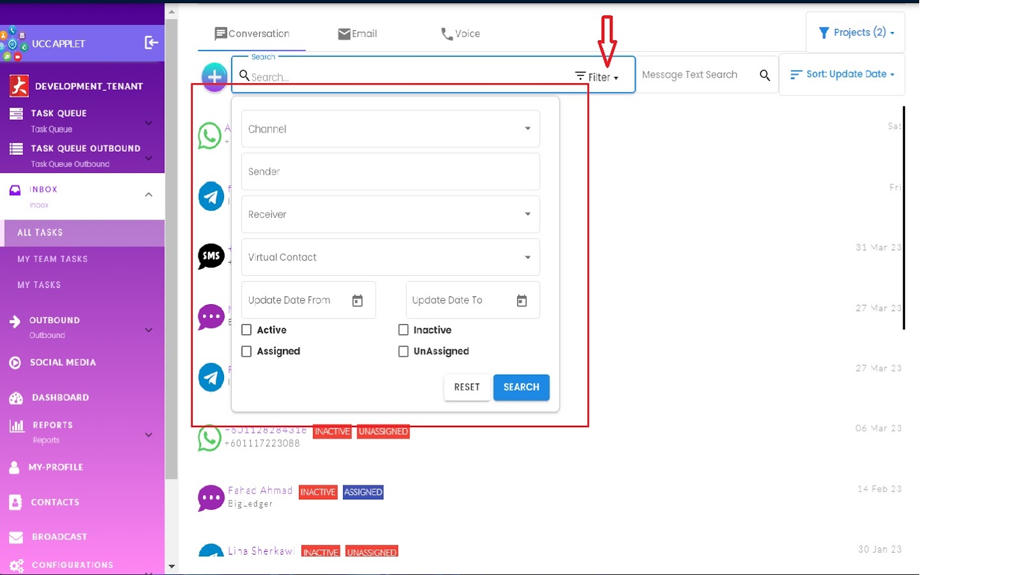Click the logout icon beside UCC APPLET
1024x575 pixels.
(151, 43)
